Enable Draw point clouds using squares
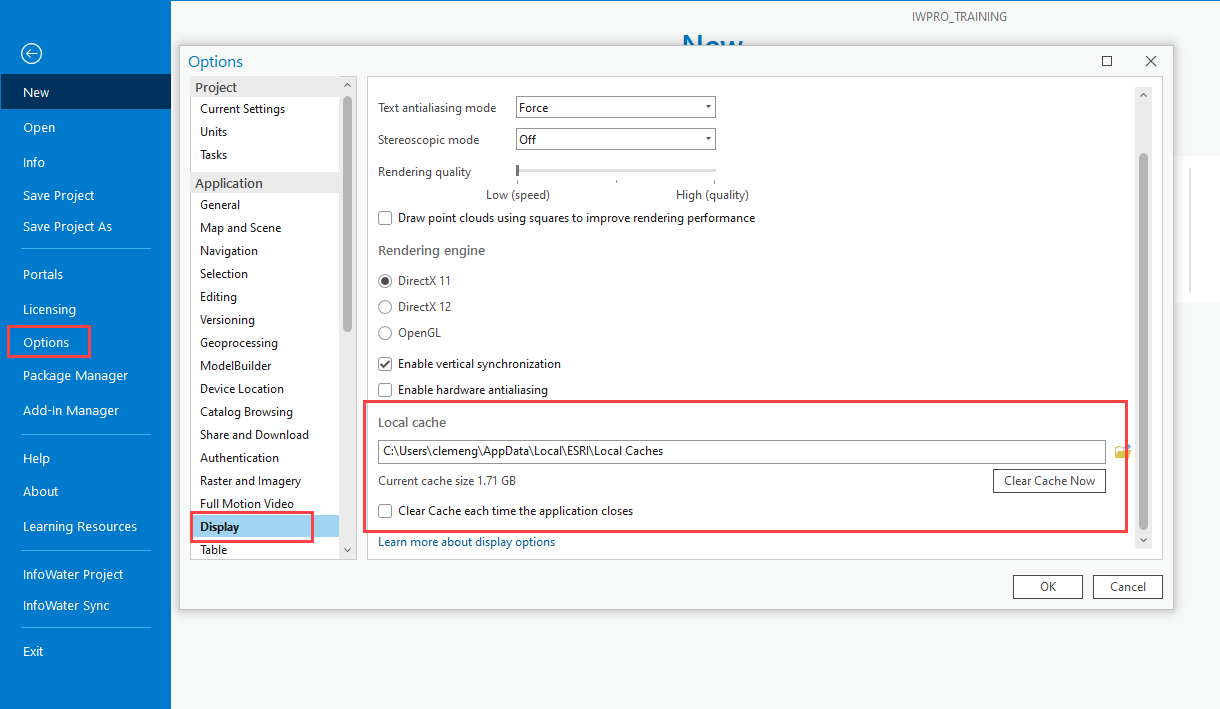Screen dimensions: 1220x709 point(385,218)
